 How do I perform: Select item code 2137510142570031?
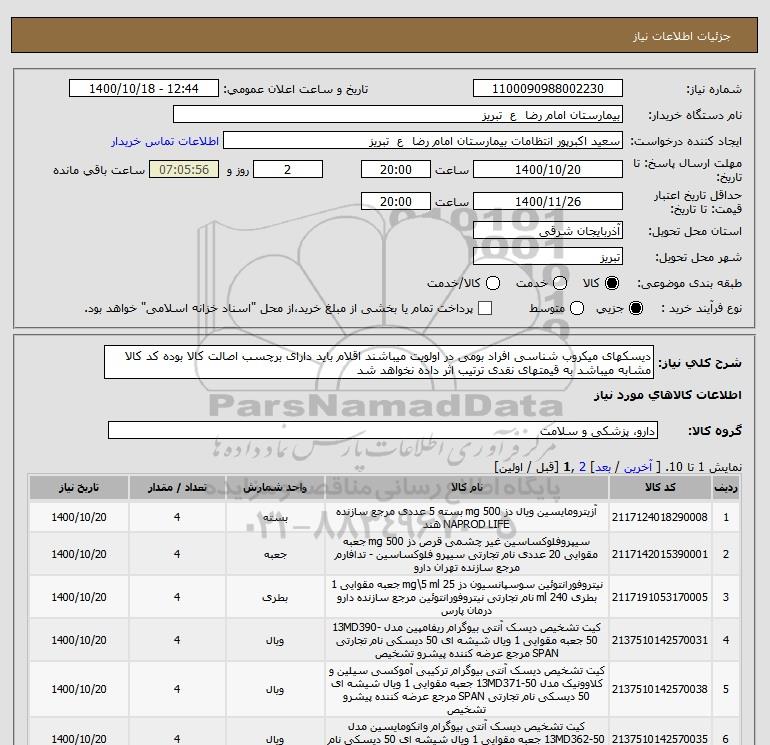pos(660,640)
